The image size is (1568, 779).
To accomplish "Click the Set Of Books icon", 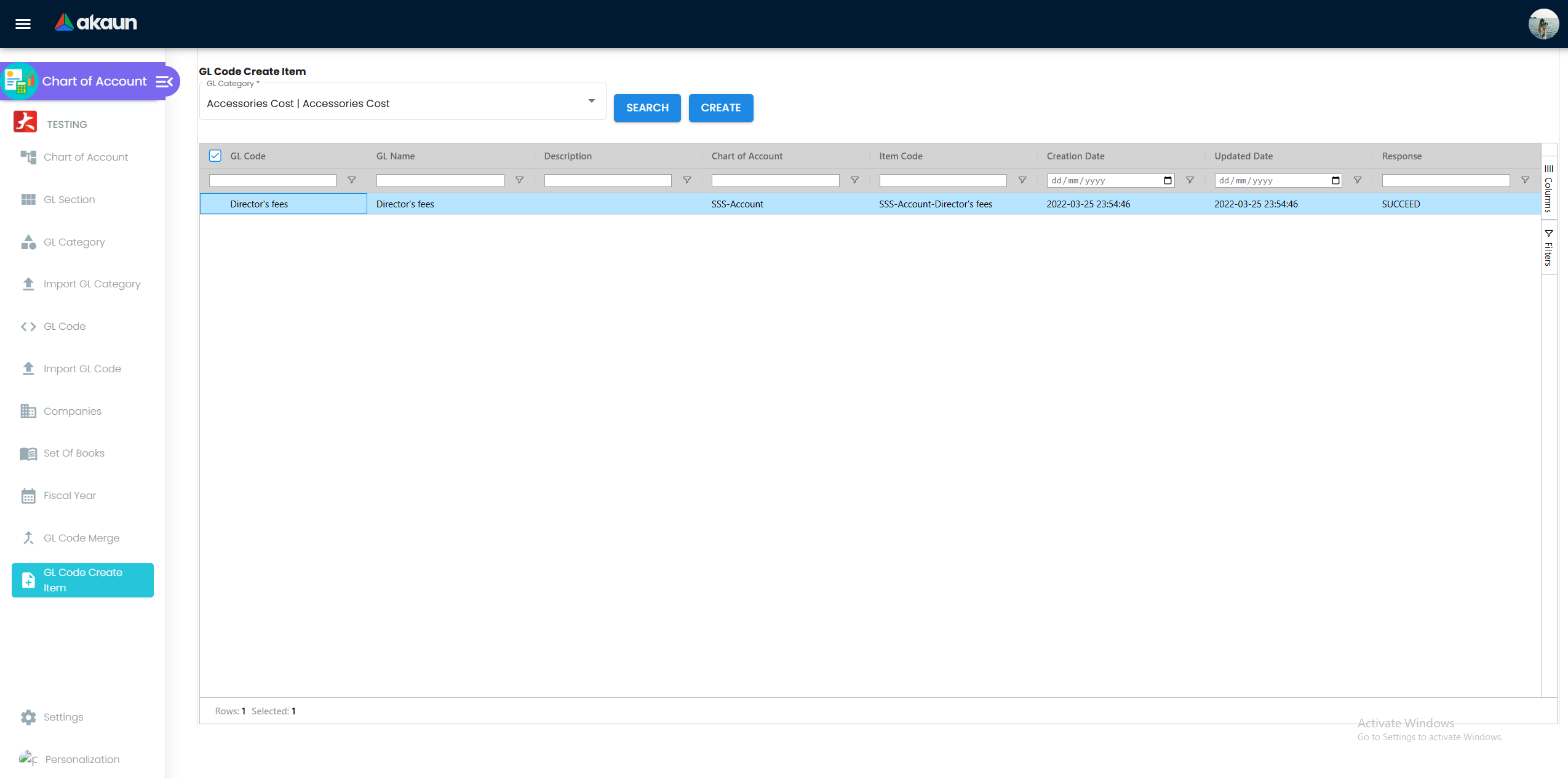I will [x=28, y=453].
